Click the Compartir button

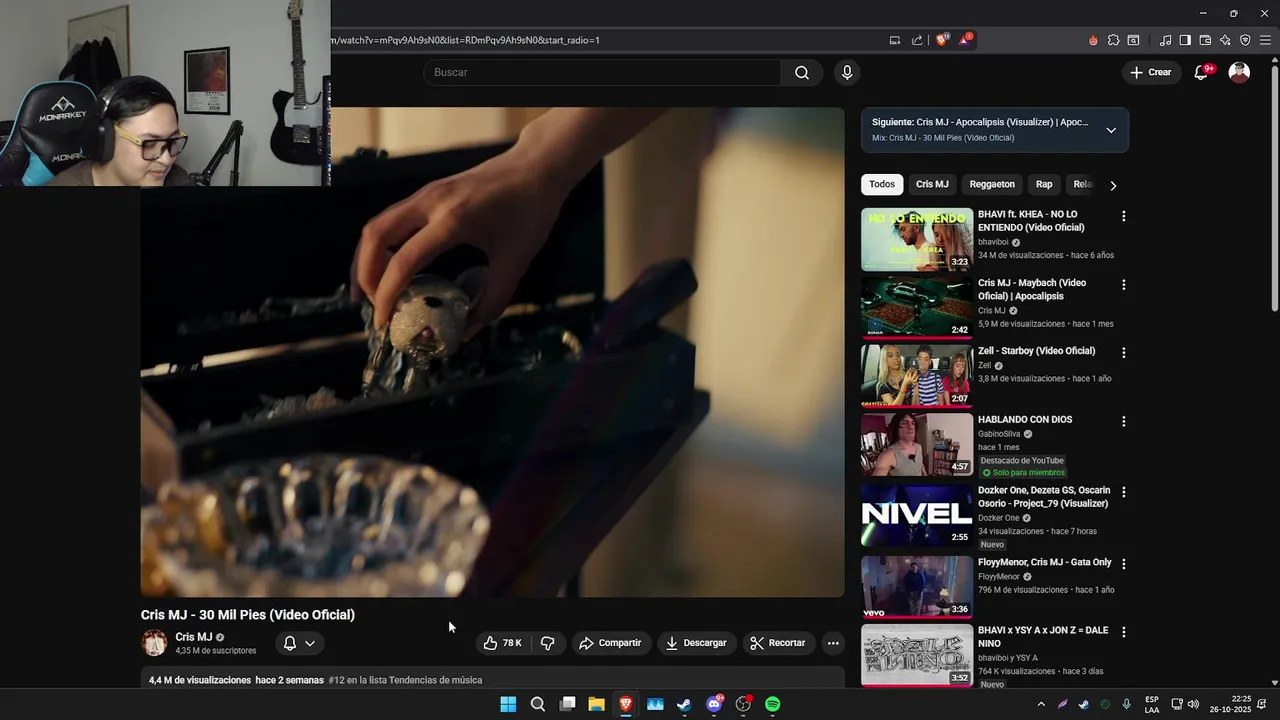click(x=610, y=643)
